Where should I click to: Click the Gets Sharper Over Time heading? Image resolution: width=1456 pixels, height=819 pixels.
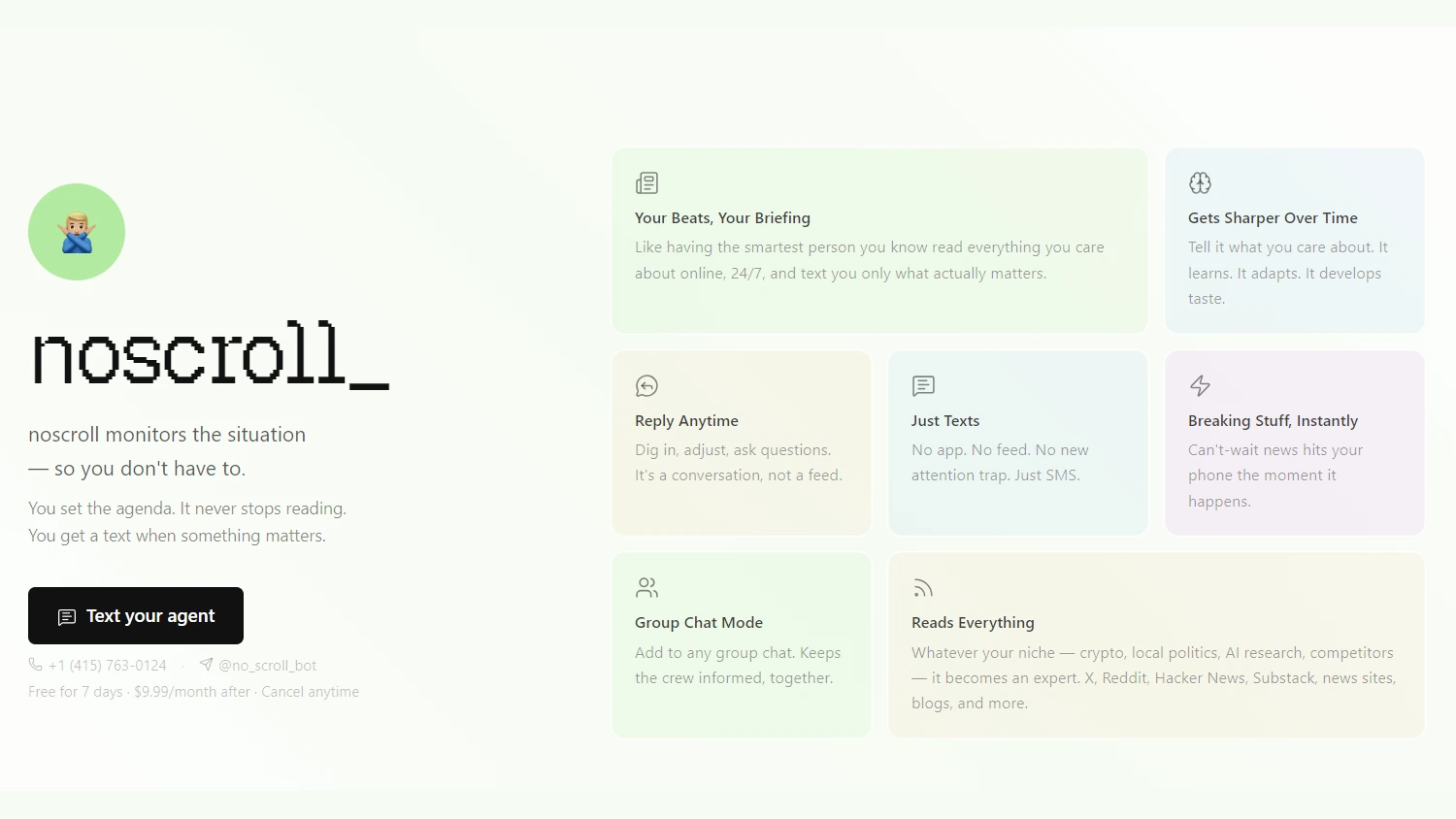click(x=1272, y=218)
